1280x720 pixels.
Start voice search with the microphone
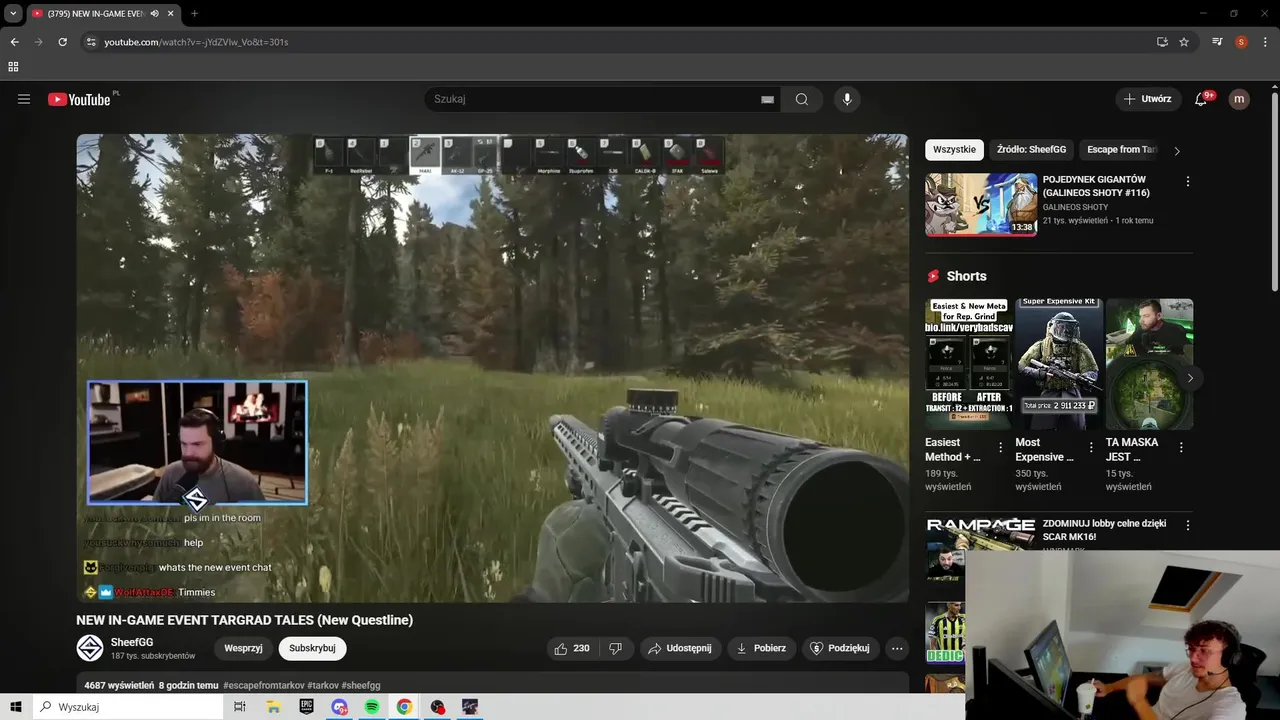point(847,99)
